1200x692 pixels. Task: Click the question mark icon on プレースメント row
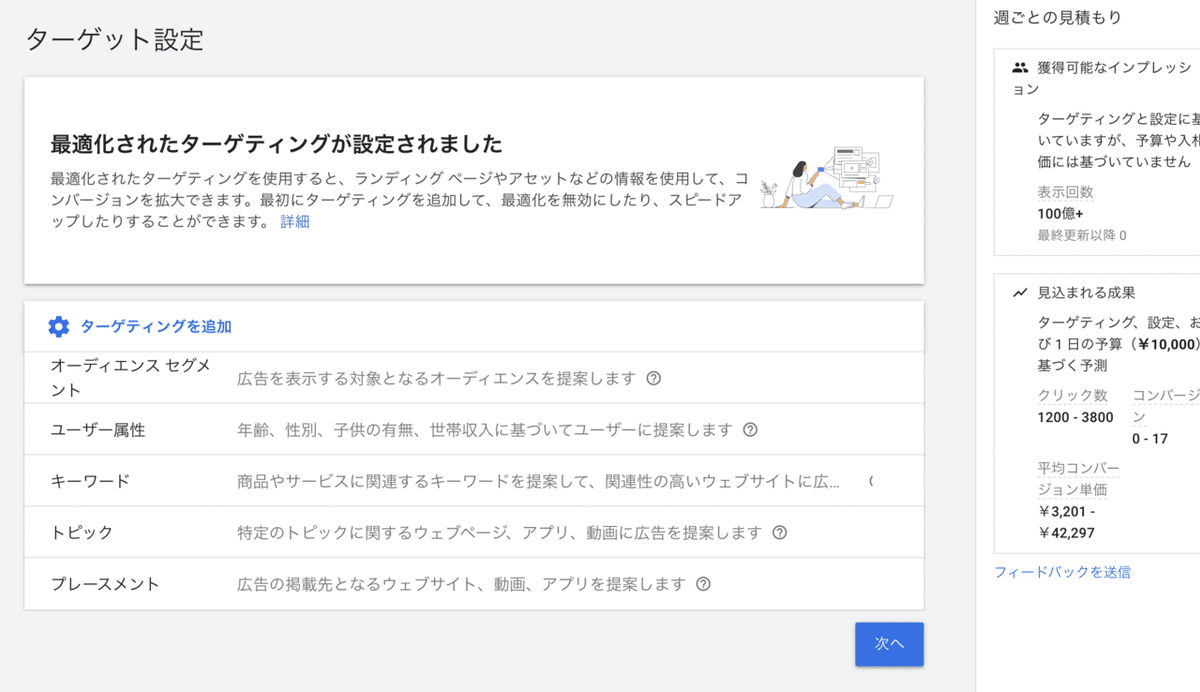703,584
